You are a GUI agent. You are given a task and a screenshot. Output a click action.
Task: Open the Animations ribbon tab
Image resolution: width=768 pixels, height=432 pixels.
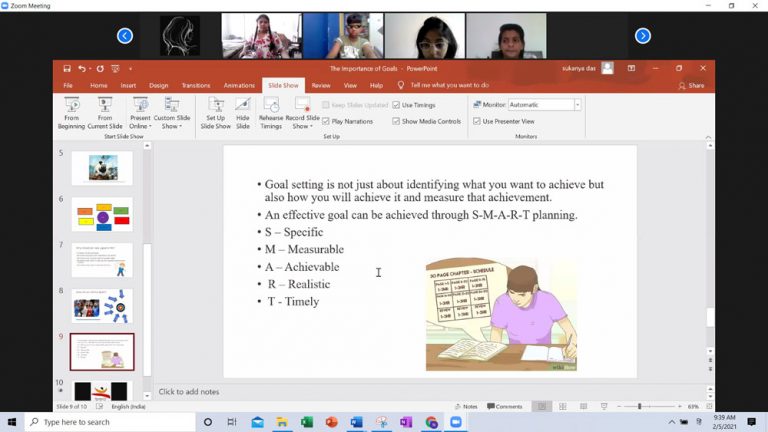click(239, 86)
